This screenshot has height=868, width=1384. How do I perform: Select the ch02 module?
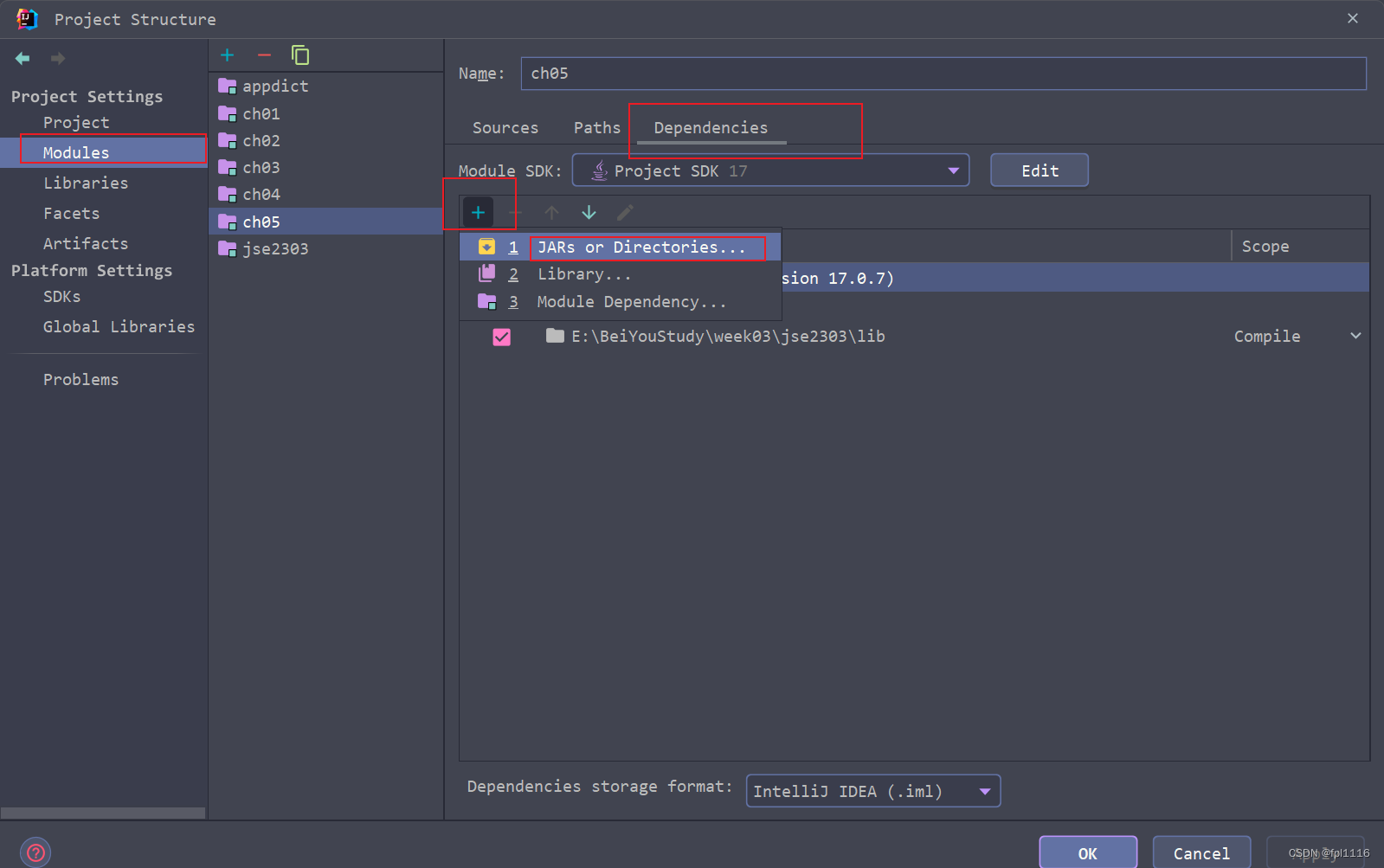click(326, 140)
